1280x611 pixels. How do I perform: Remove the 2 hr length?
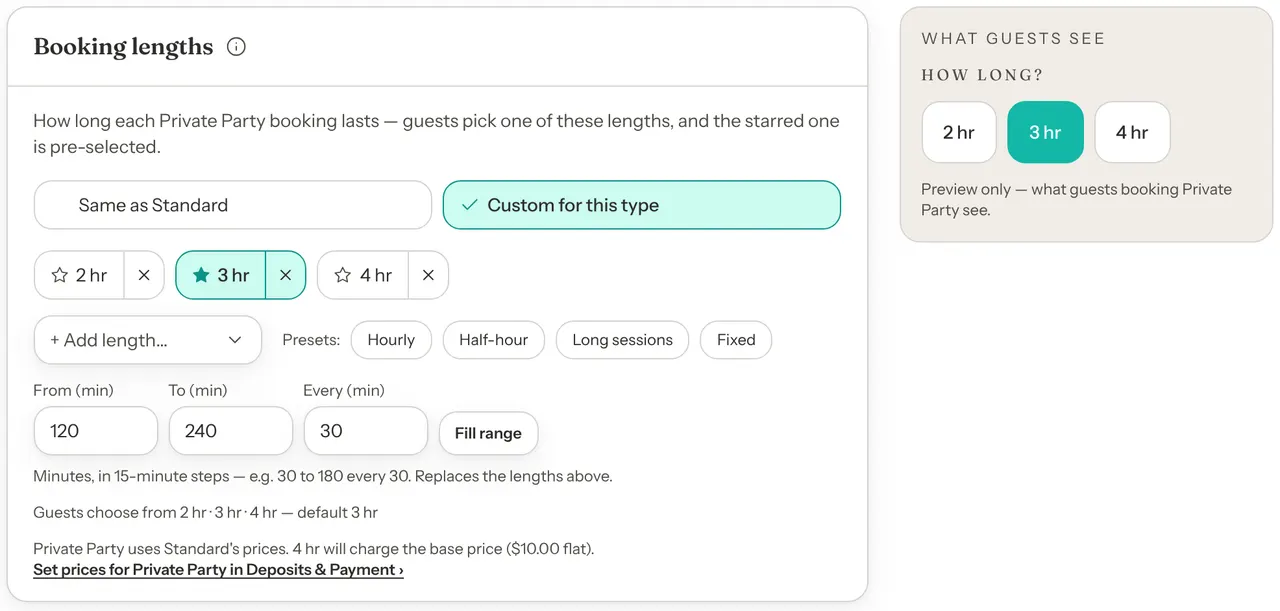[144, 275]
